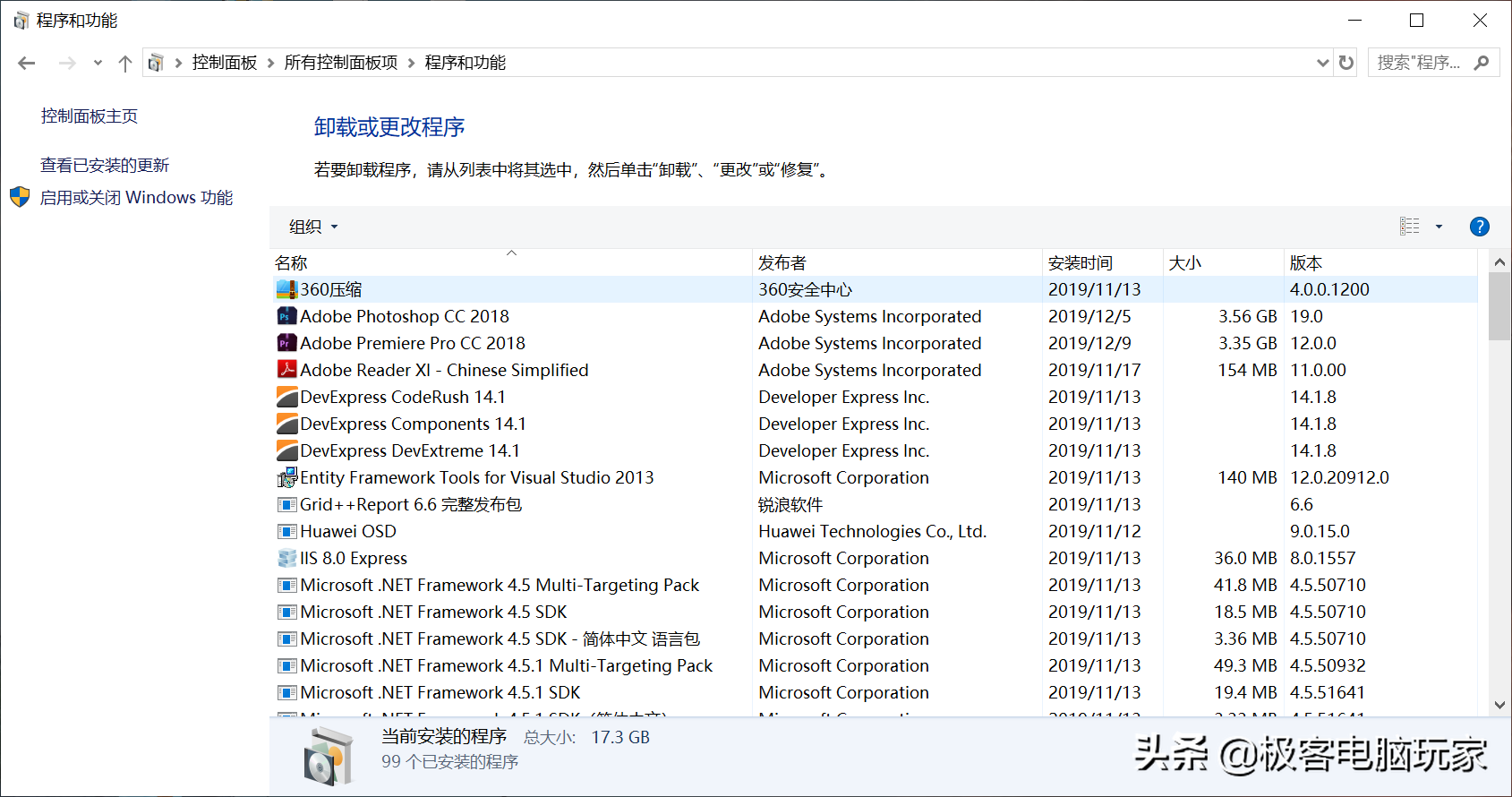Select the Adobe Premiere Pro CC 2018 name
The width and height of the screenshot is (1512, 797).
413,343
